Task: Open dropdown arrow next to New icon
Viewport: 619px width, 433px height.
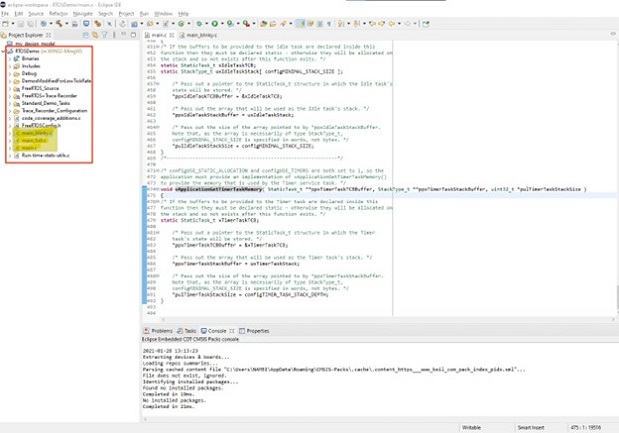Action: [13, 24]
